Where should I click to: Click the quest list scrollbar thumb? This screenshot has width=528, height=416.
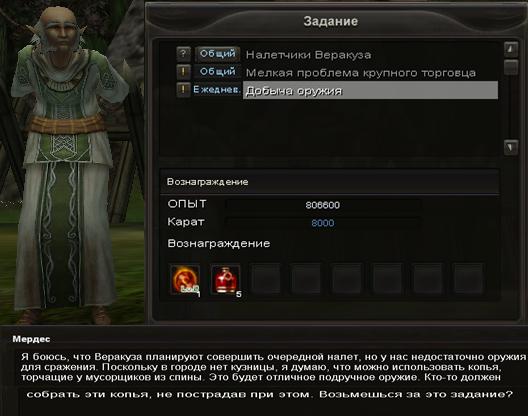511,67
